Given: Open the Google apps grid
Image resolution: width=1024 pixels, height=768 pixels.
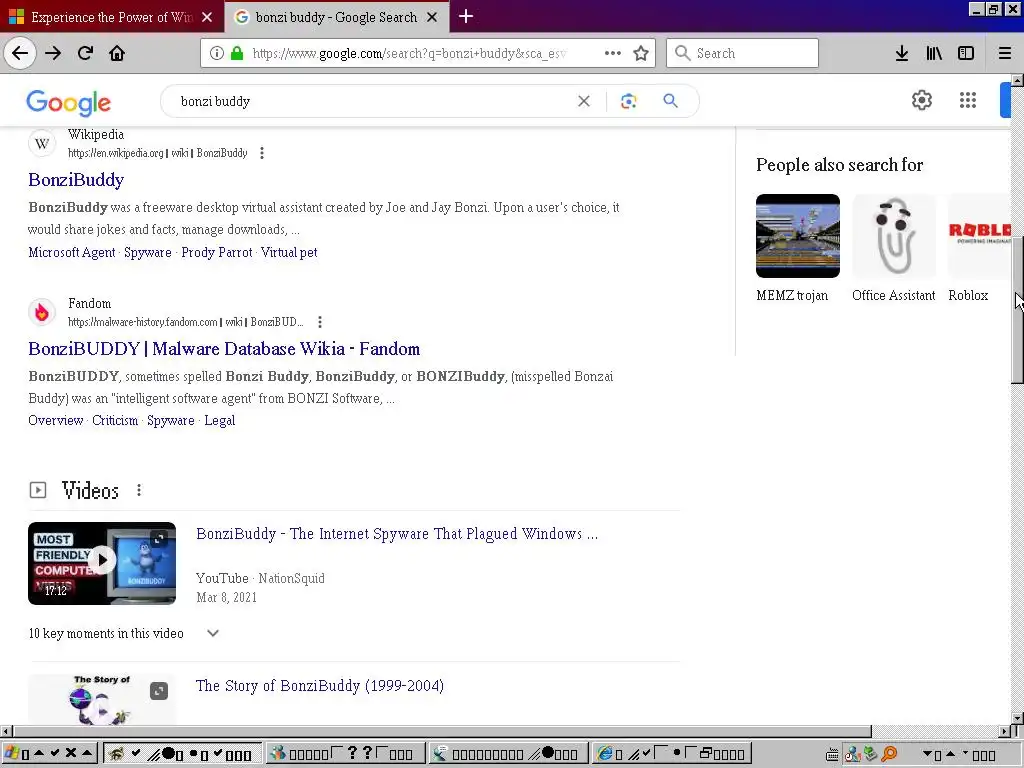Looking at the screenshot, I should (x=968, y=100).
